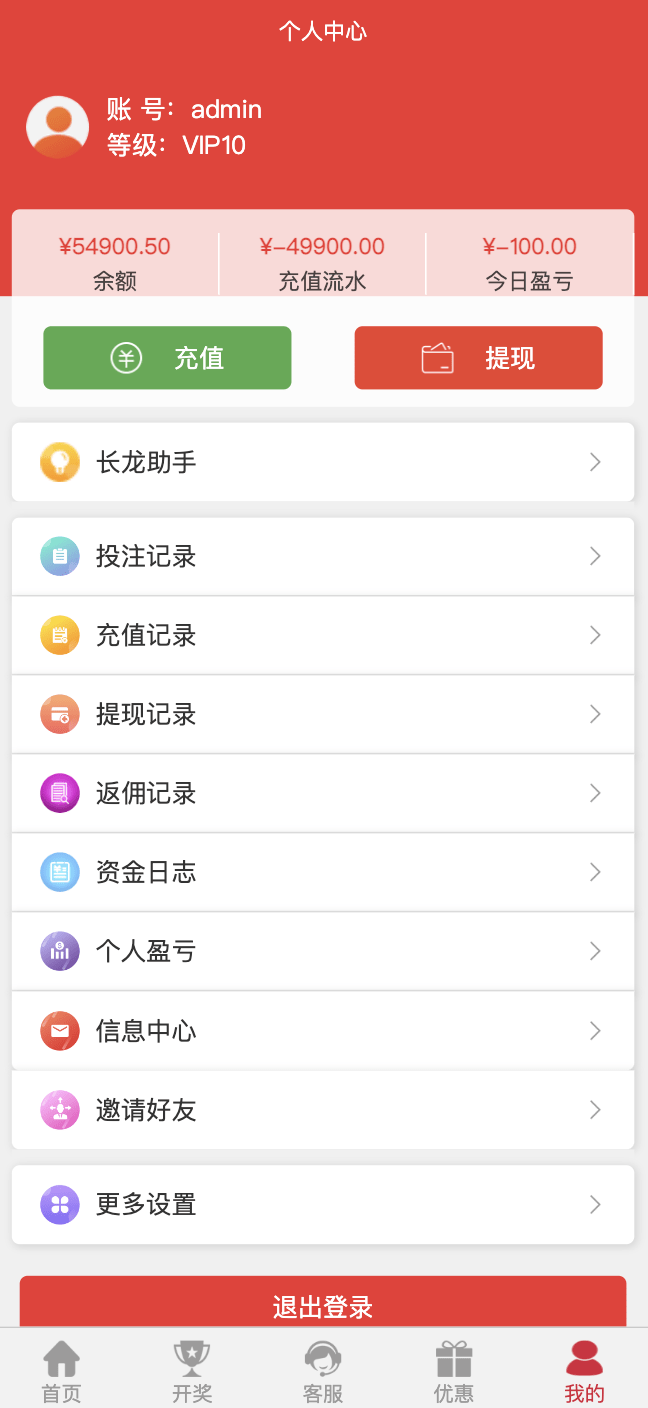Screen dimensions: 648x1408
Task: Switch to the 首页 home tab
Action: [61, 1371]
